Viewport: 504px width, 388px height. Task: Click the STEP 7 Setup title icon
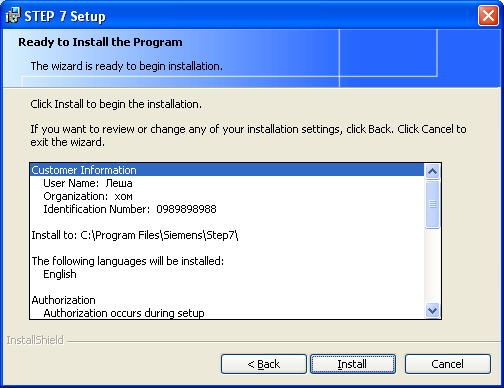pos(13,16)
